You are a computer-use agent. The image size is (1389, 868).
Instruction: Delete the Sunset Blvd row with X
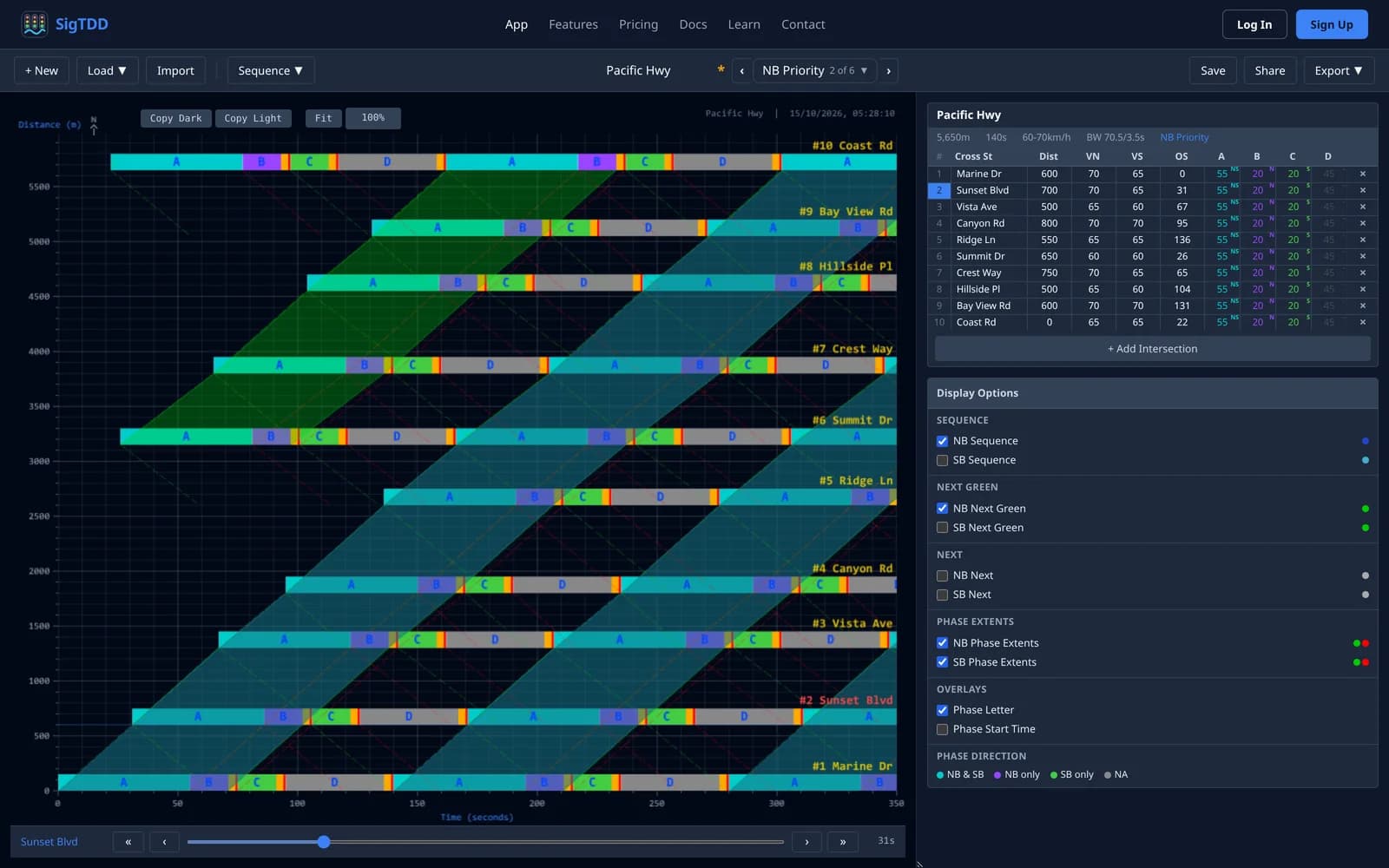click(x=1362, y=190)
